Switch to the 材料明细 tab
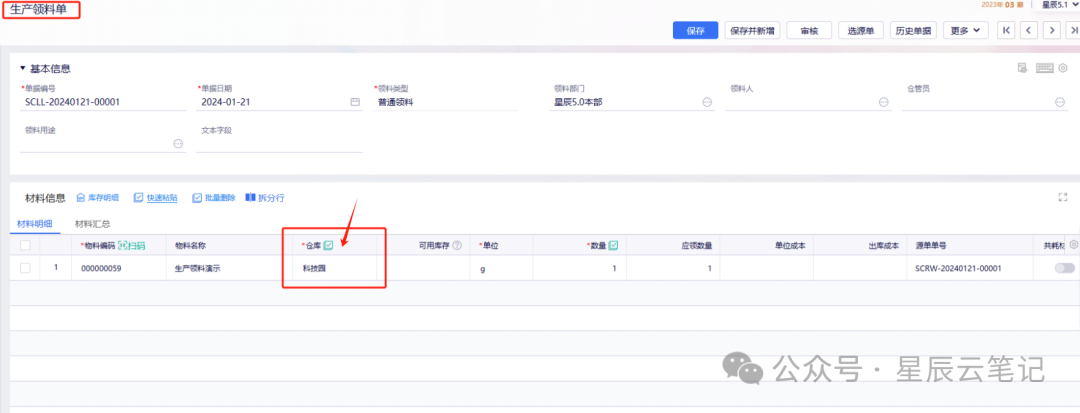 click(x=34, y=224)
